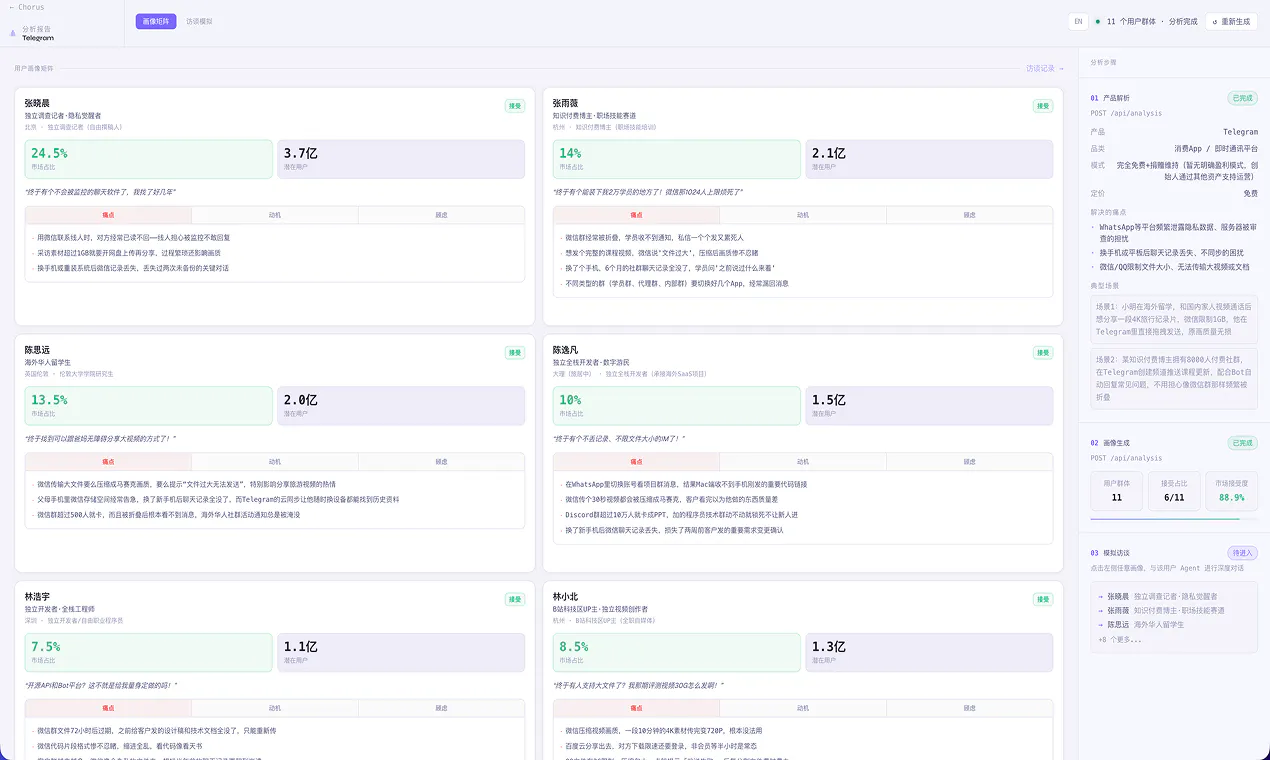Click 接受 badge on 陈逸凡 card
Screen dimensions: 1270x760
pyautogui.click(x=1043, y=353)
